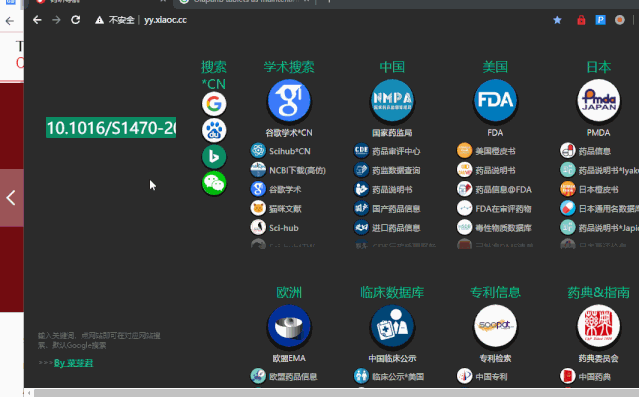Click the 学术搜索 section heading
This screenshot has height=397, width=639.
coord(289,67)
